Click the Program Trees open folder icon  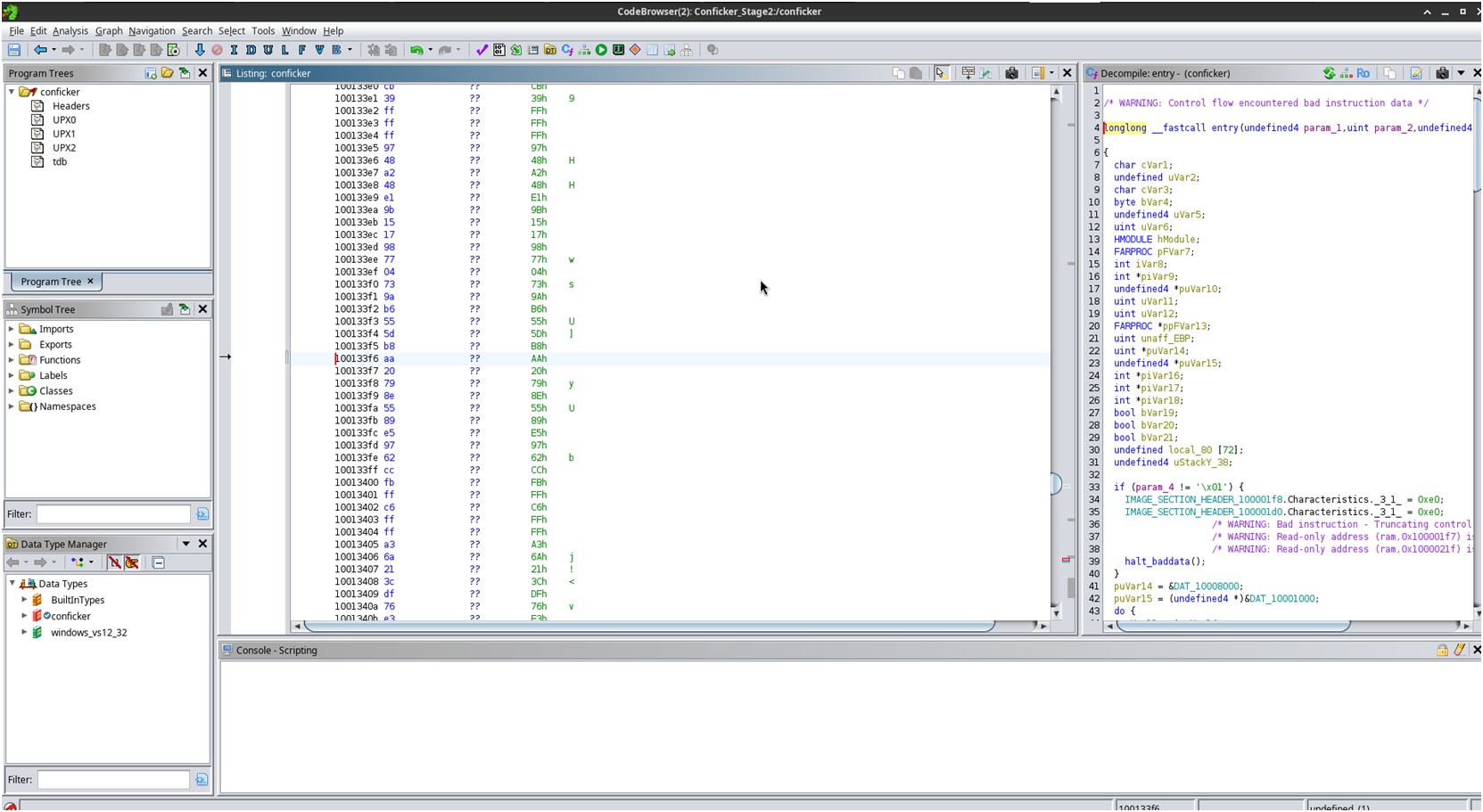pyautogui.click(x=167, y=73)
